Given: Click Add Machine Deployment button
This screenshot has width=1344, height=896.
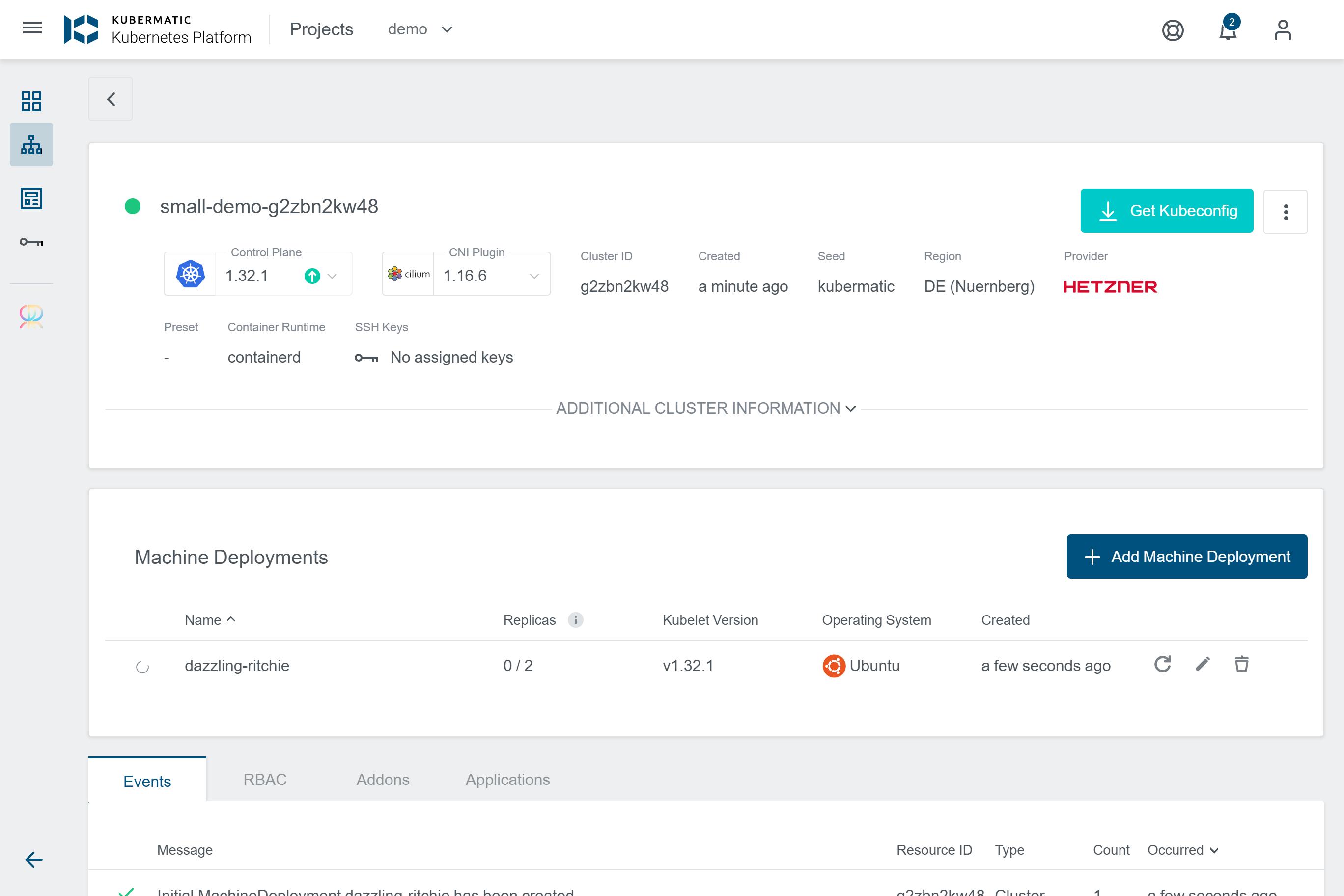Looking at the screenshot, I should tap(1186, 556).
